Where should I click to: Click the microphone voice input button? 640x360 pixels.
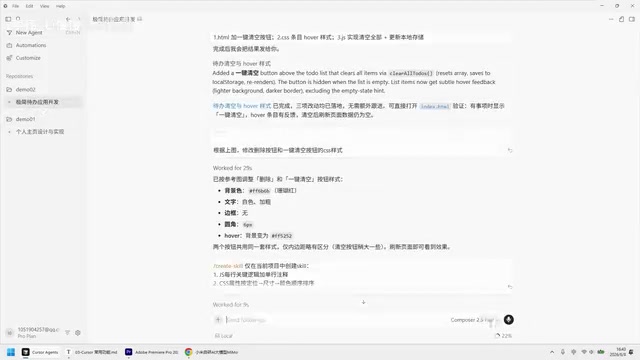[509, 320]
